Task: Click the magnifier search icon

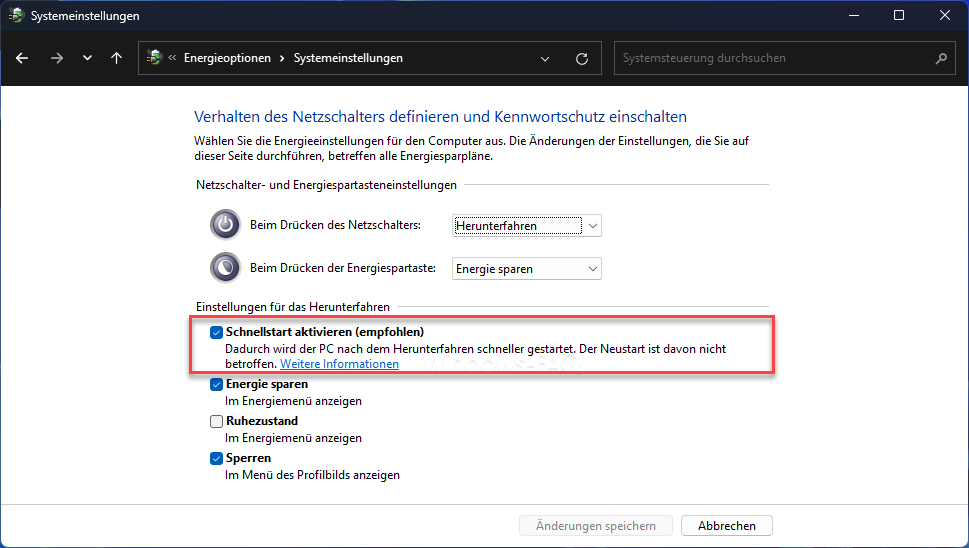Action: point(941,58)
